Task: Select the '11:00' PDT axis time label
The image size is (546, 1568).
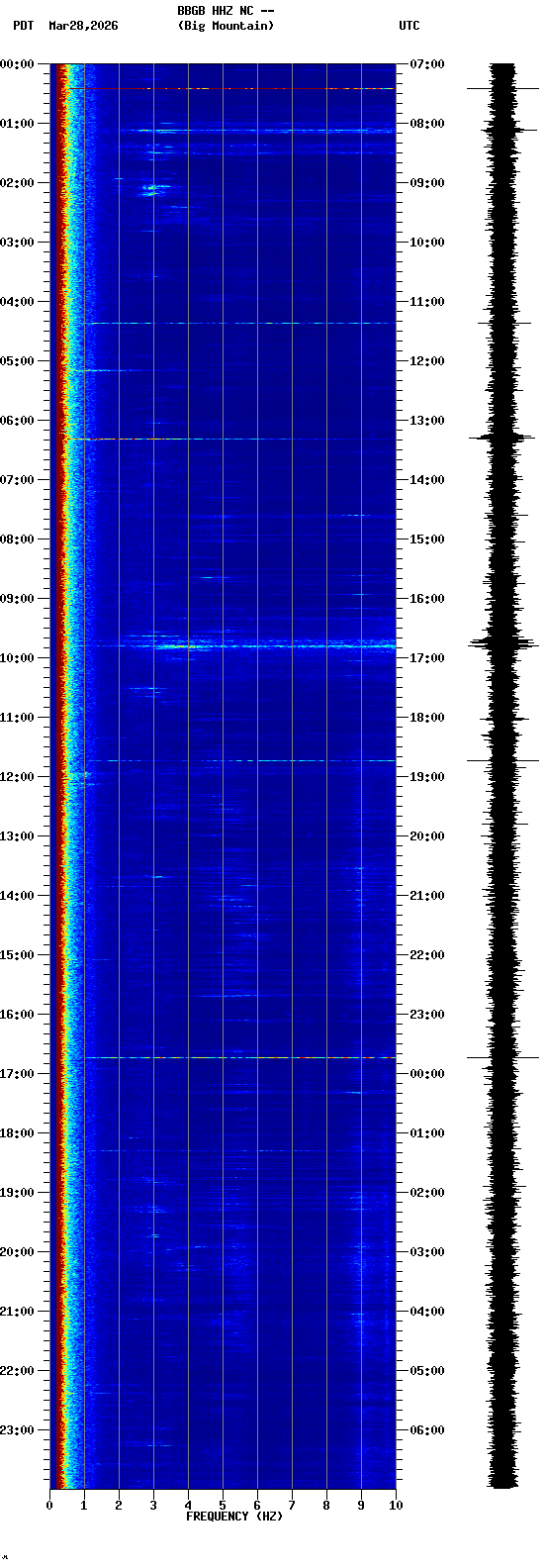Action: pos(17,718)
